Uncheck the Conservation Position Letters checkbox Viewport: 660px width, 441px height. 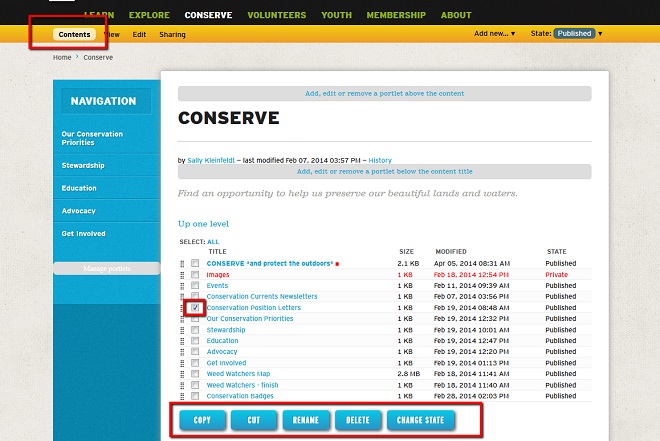[x=195, y=308]
